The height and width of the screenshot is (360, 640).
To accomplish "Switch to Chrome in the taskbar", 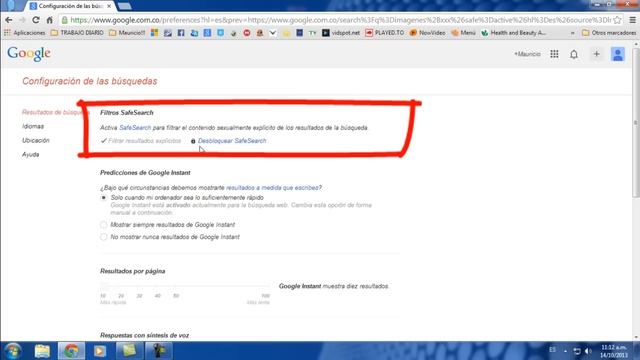I will 71,351.
